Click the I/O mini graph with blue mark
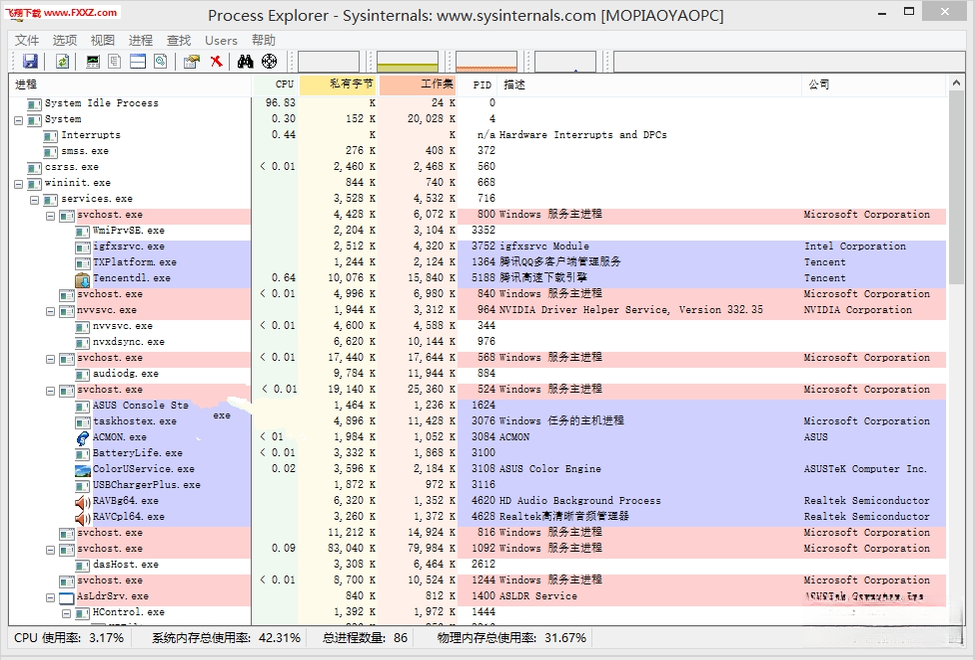975x660 pixels. [x=565, y=62]
